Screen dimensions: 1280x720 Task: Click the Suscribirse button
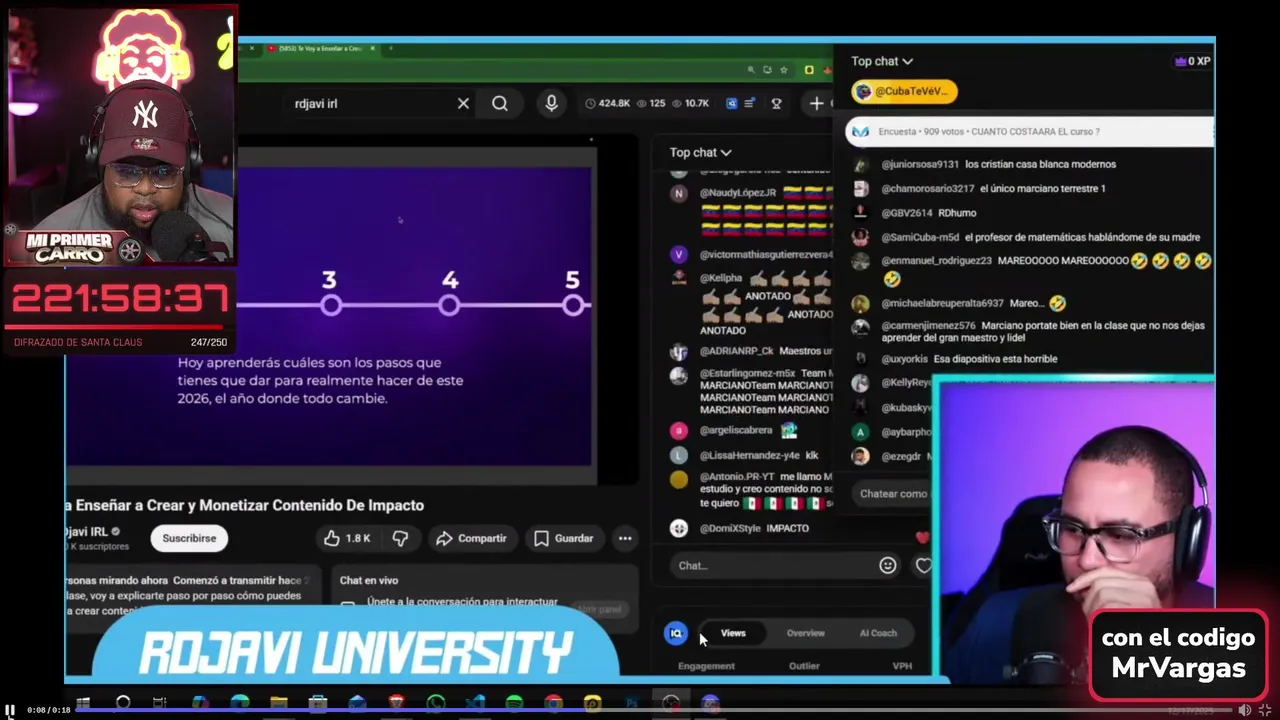click(189, 538)
